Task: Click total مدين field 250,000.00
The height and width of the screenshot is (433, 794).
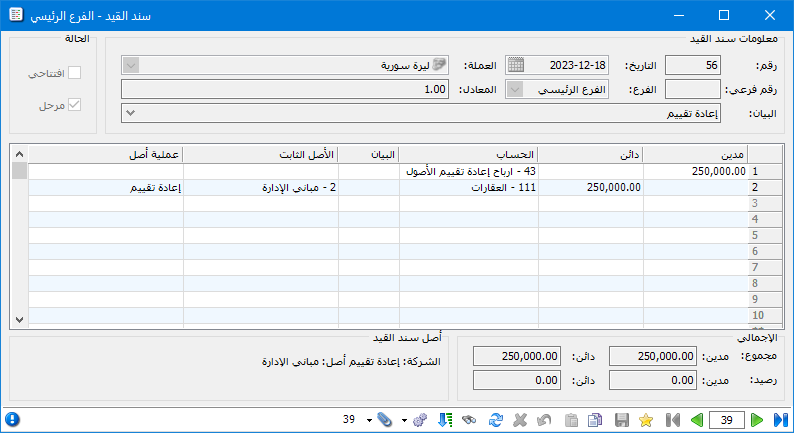Action: (653, 356)
